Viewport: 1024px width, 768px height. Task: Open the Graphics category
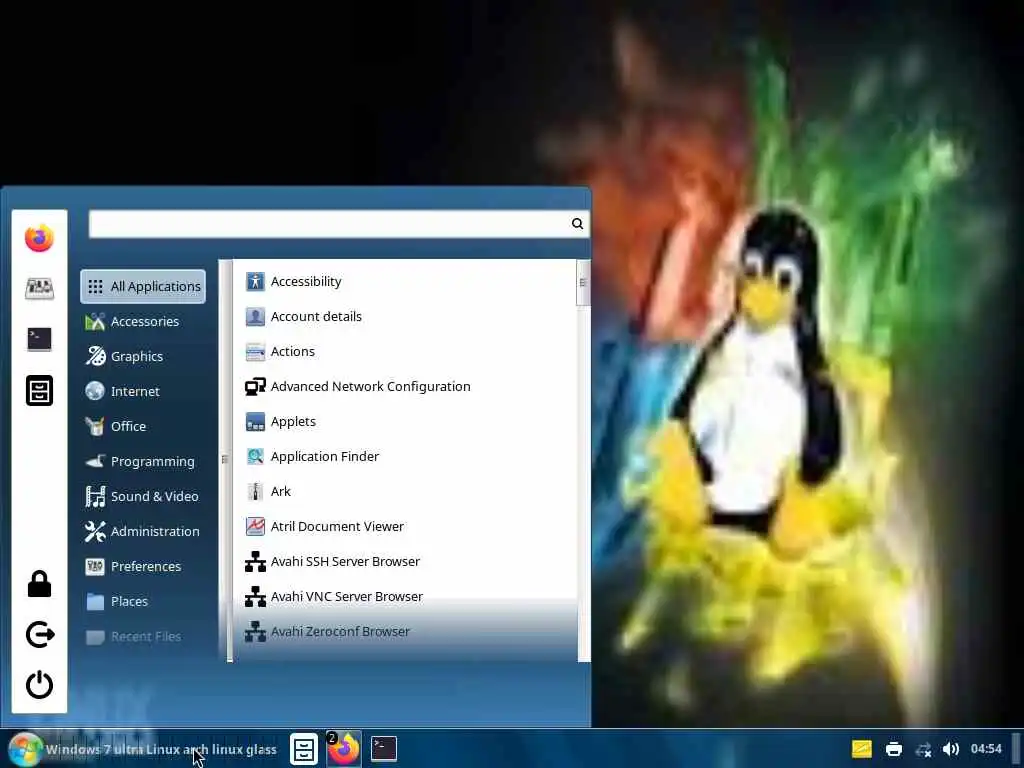(x=143, y=356)
